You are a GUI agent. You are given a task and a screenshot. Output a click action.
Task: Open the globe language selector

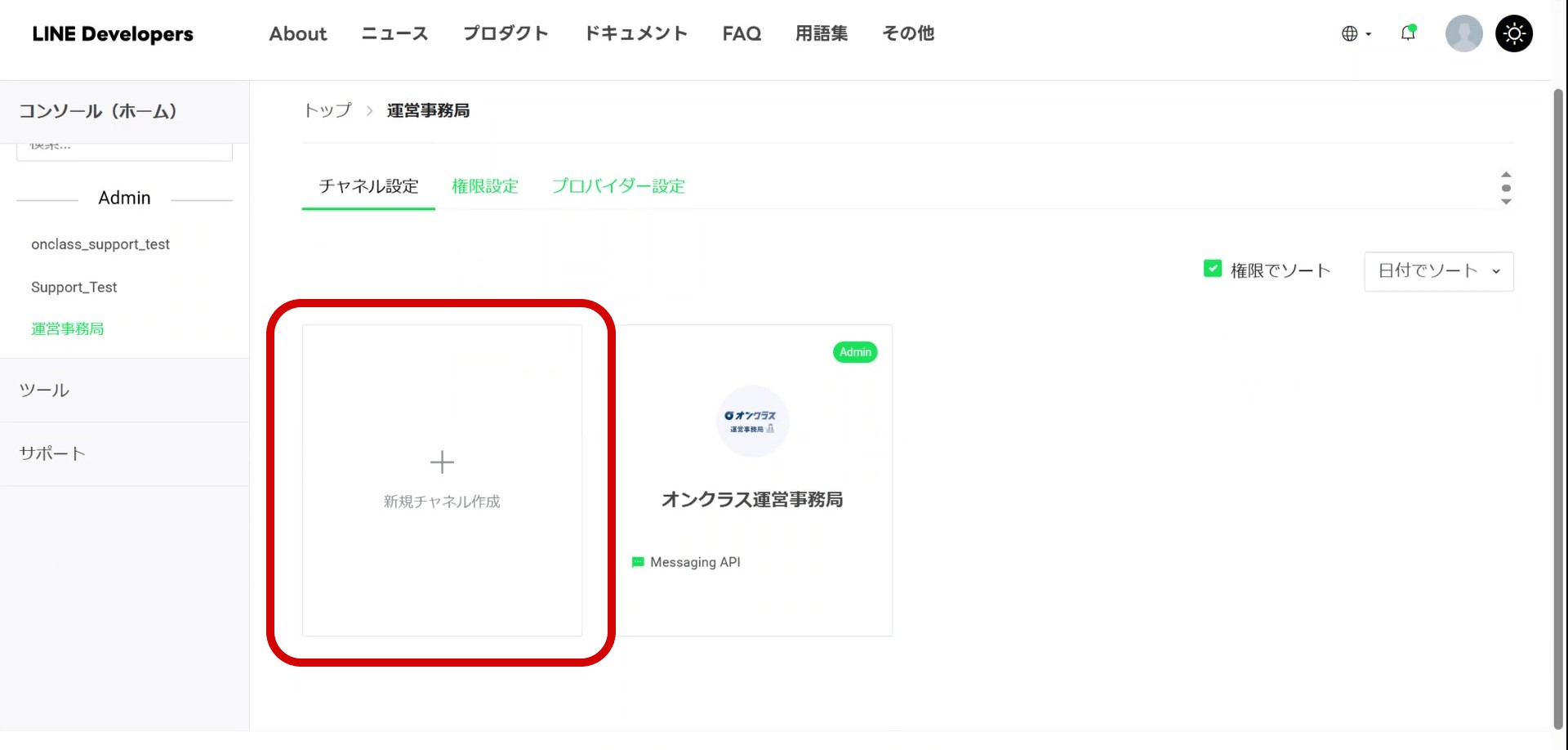[1355, 33]
